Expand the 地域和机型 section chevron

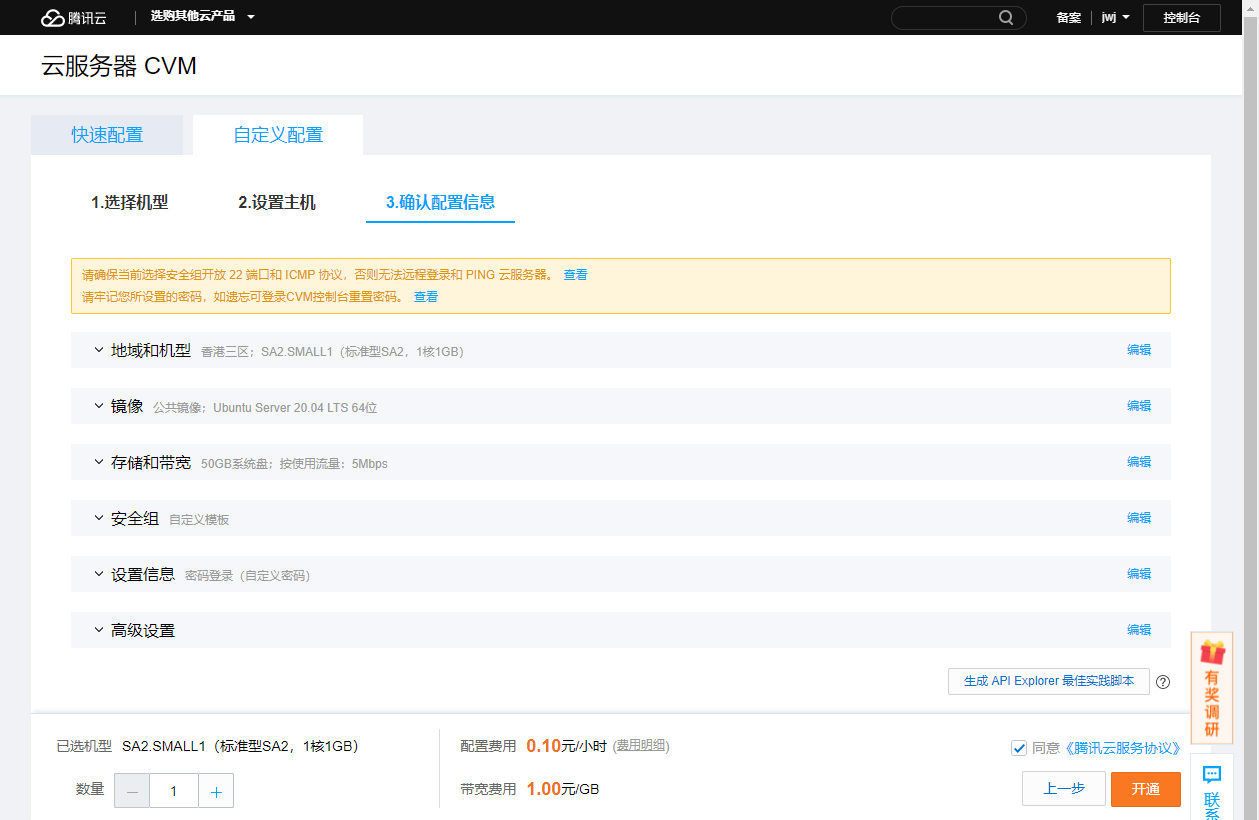pyautogui.click(x=98, y=350)
